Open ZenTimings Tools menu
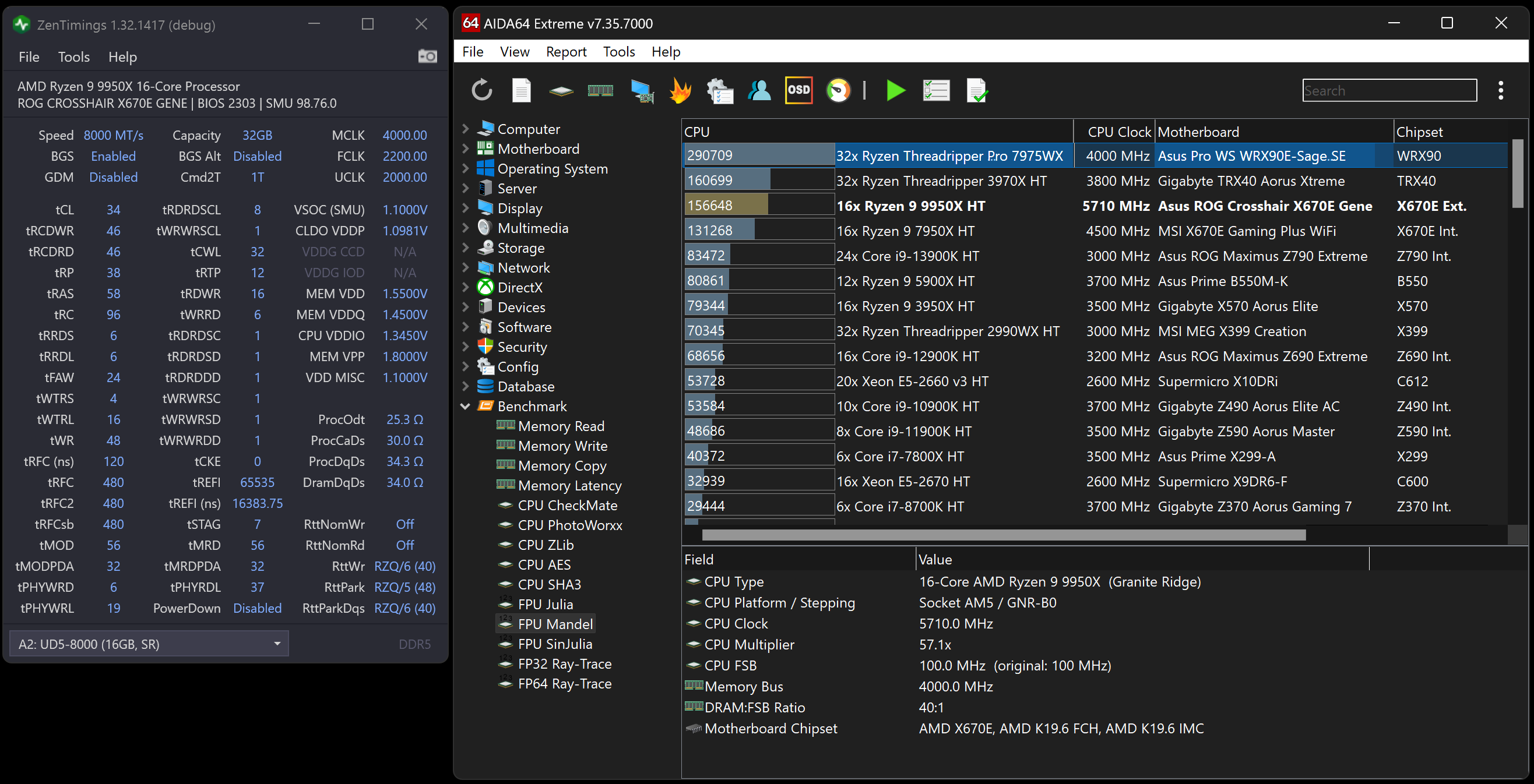 pos(73,56)
